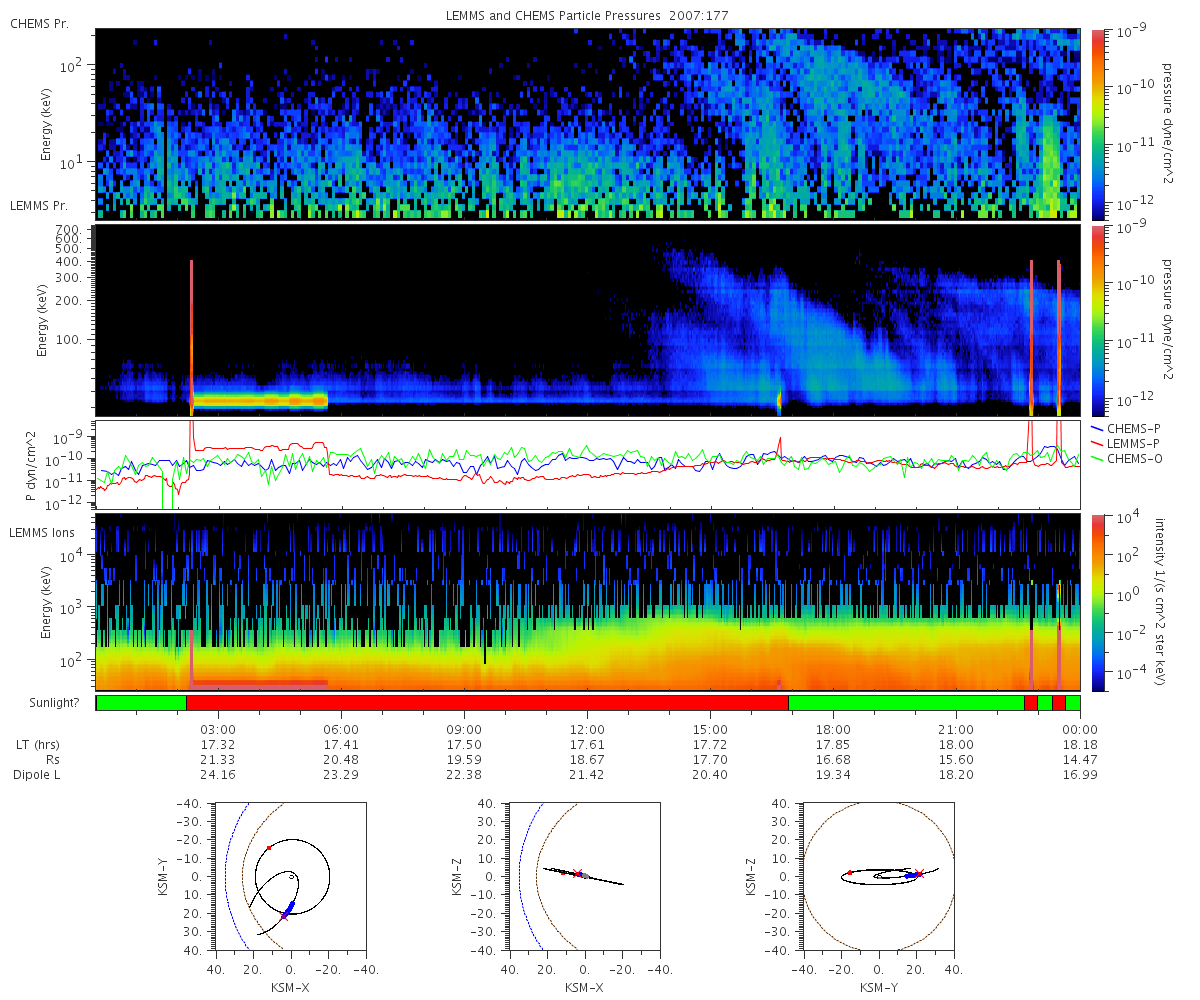Click the Dipole L value 24.16
Screen dimensions: 1200x1000
point(218,775)
